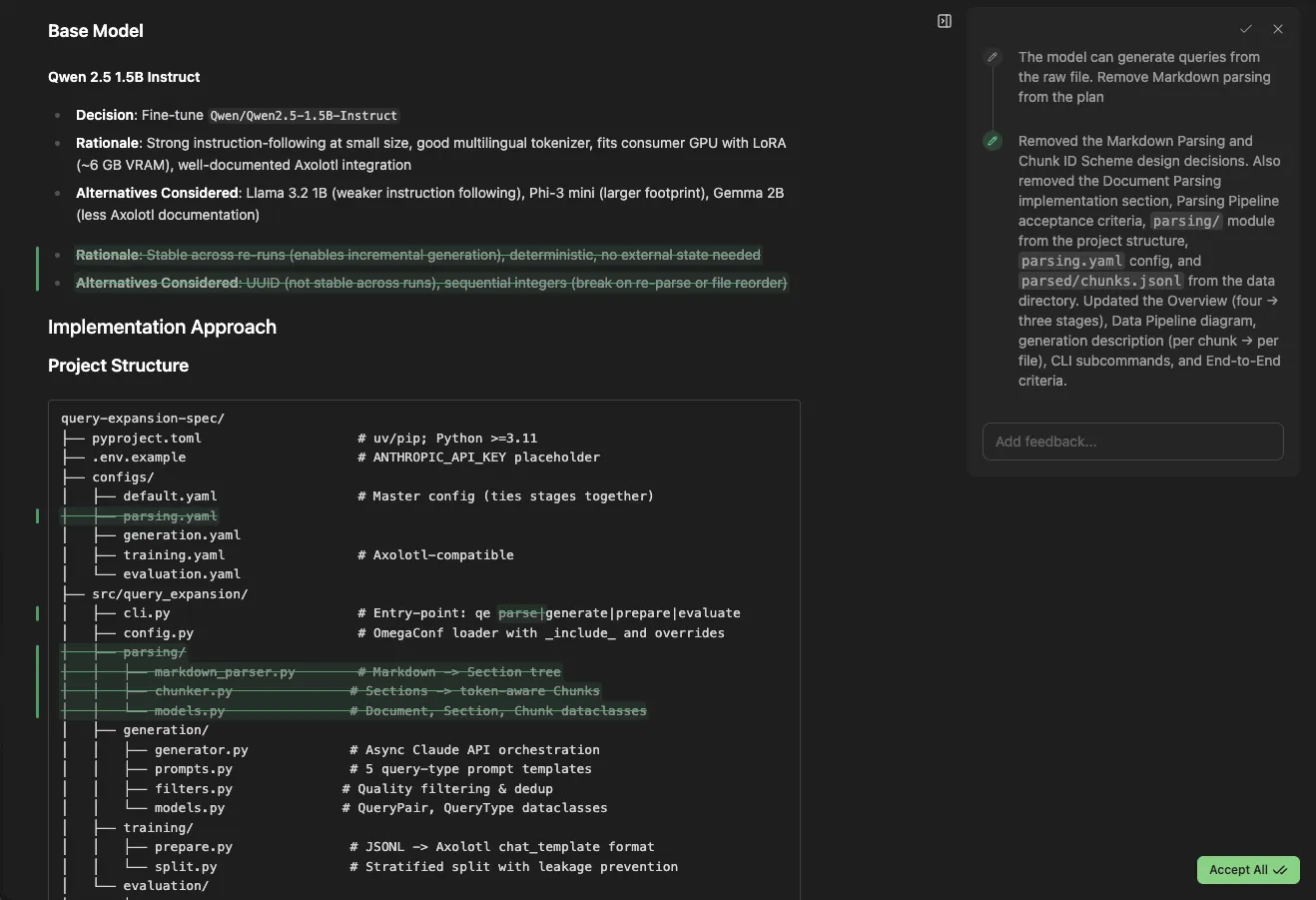Click the configs/ folder entry in the tree
The height and width of the screenshot is (900, 1316).
click(x=123, y=477)
